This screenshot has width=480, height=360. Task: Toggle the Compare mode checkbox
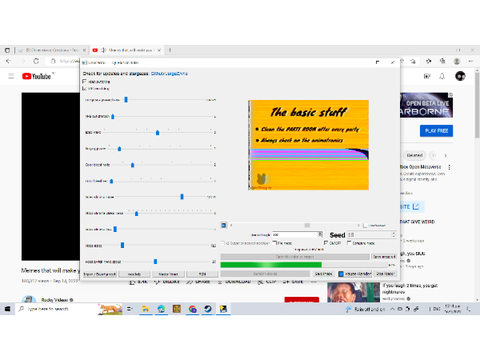point(349,243)
